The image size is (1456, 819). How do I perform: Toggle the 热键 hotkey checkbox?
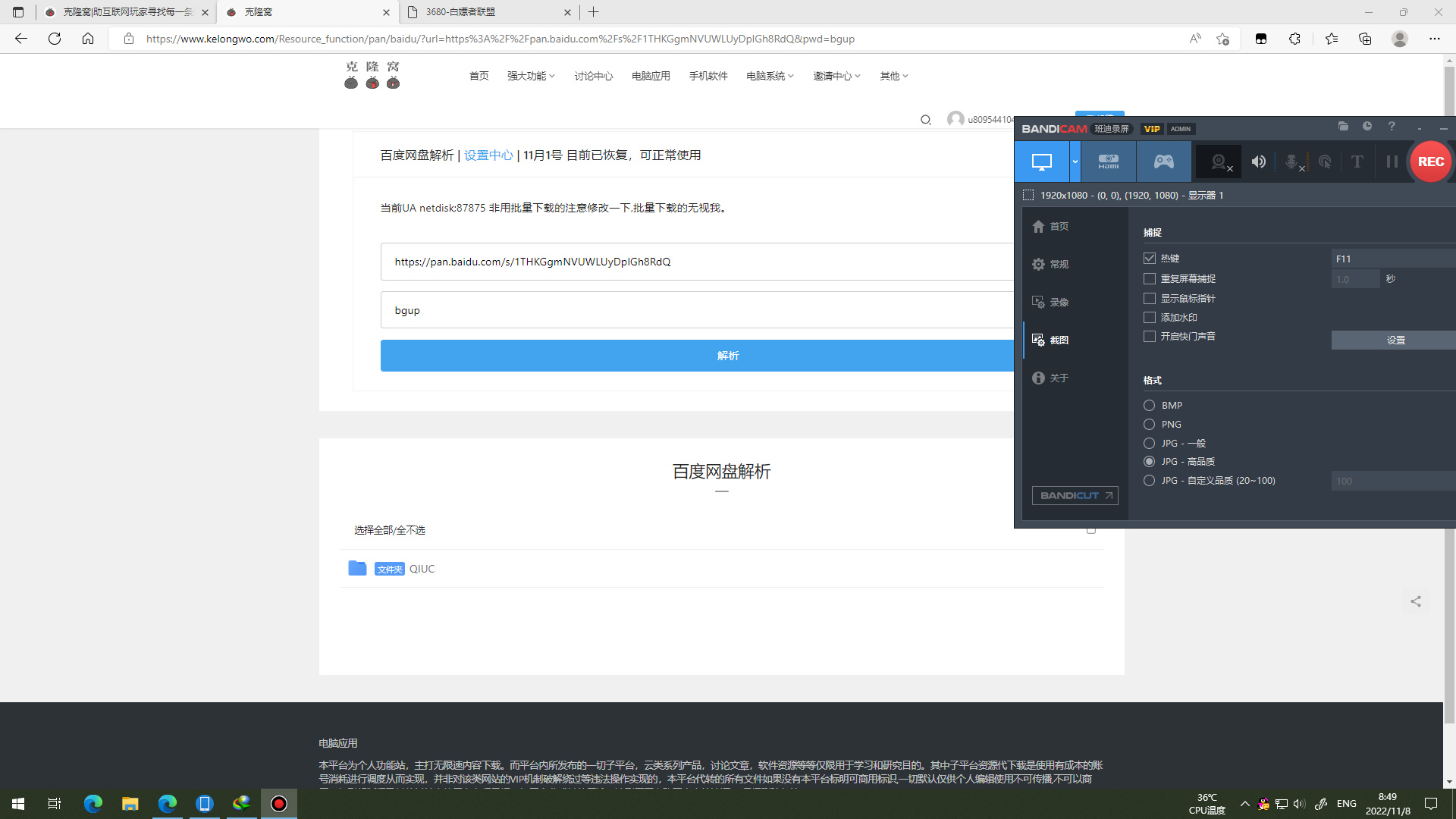1150,259
